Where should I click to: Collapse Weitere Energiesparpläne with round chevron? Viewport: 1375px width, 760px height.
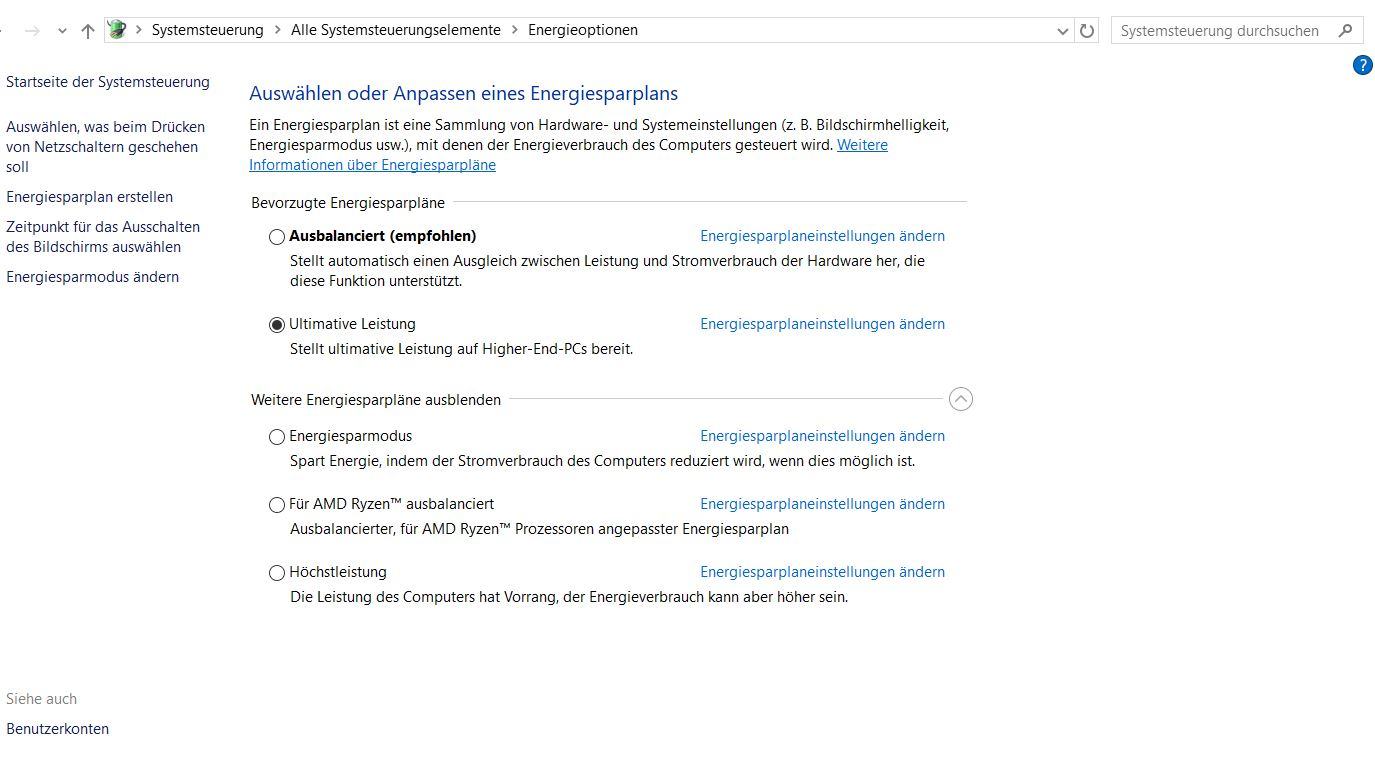(960, 399)
